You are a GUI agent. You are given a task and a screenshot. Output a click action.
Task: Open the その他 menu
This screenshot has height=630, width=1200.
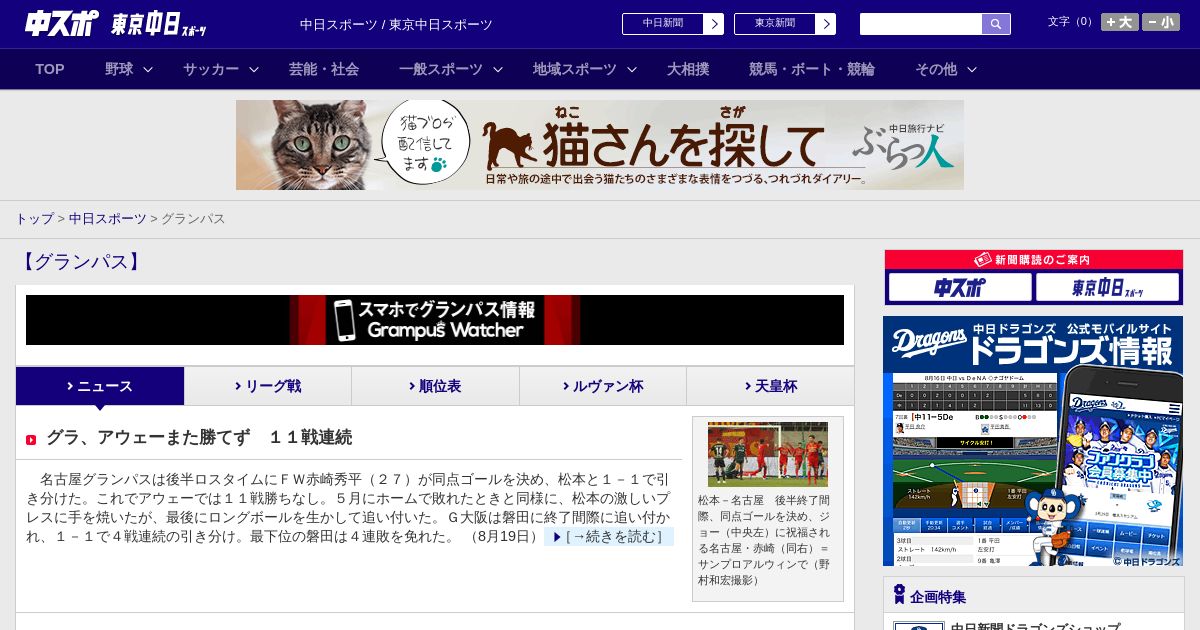click(936, 69)
